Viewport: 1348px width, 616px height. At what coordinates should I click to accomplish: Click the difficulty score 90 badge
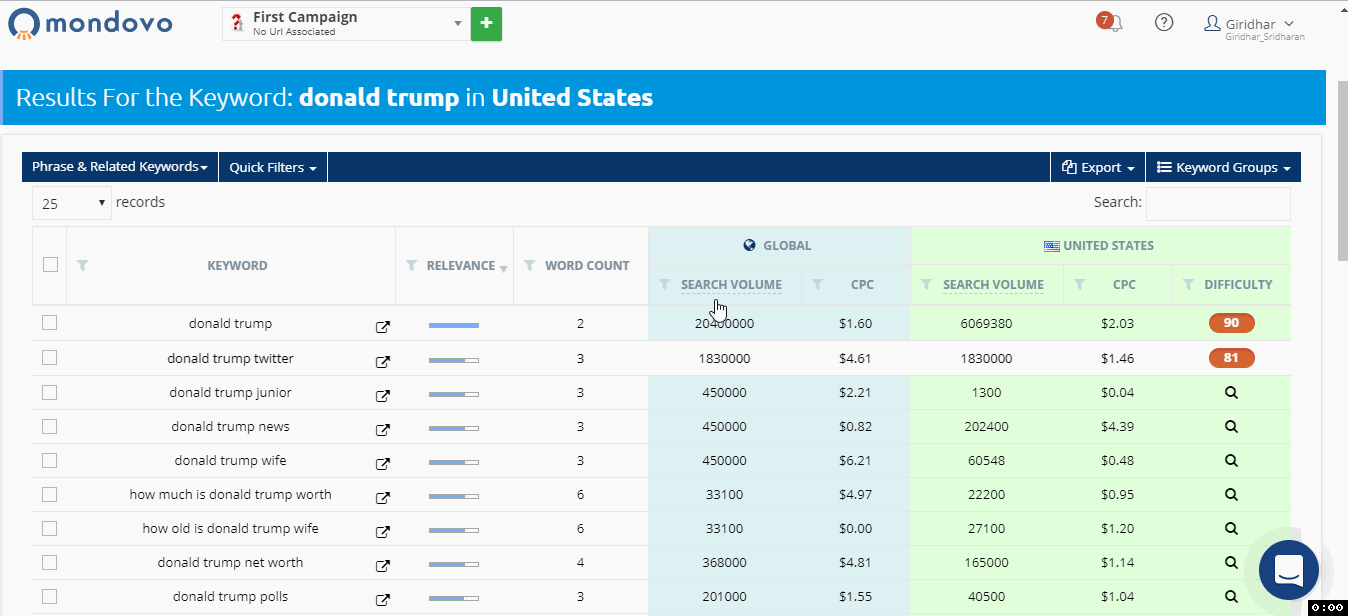[x=1231, y=323]
